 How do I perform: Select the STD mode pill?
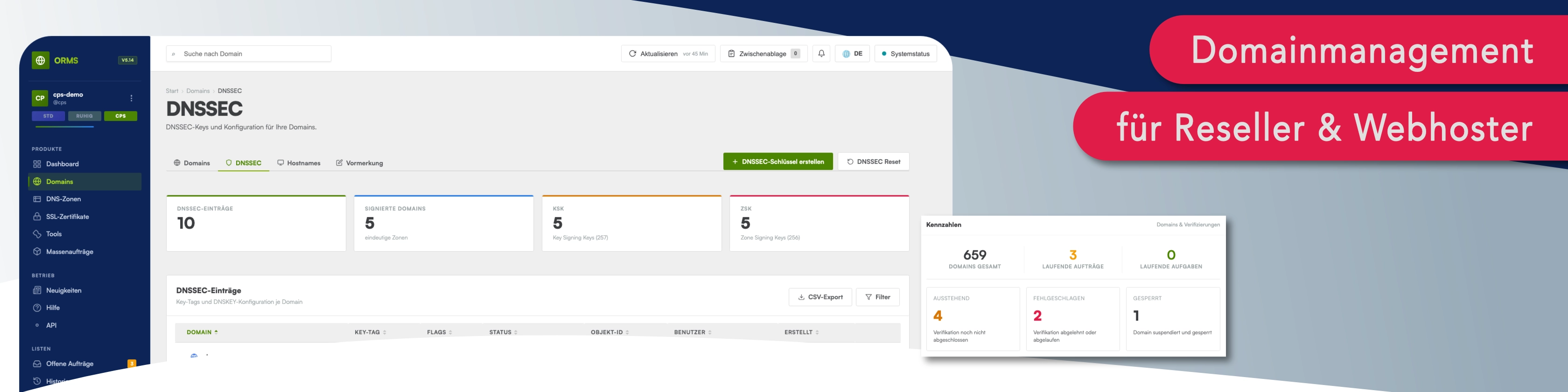coord(48,116)
